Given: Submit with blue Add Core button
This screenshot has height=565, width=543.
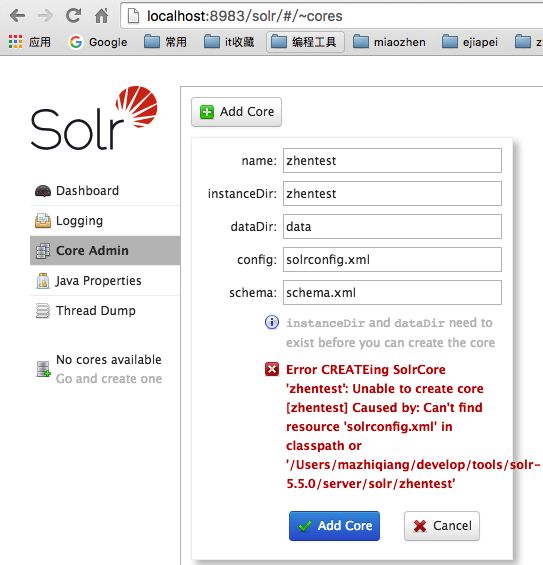Looking at the screenshot, I should tap(334, 526).
